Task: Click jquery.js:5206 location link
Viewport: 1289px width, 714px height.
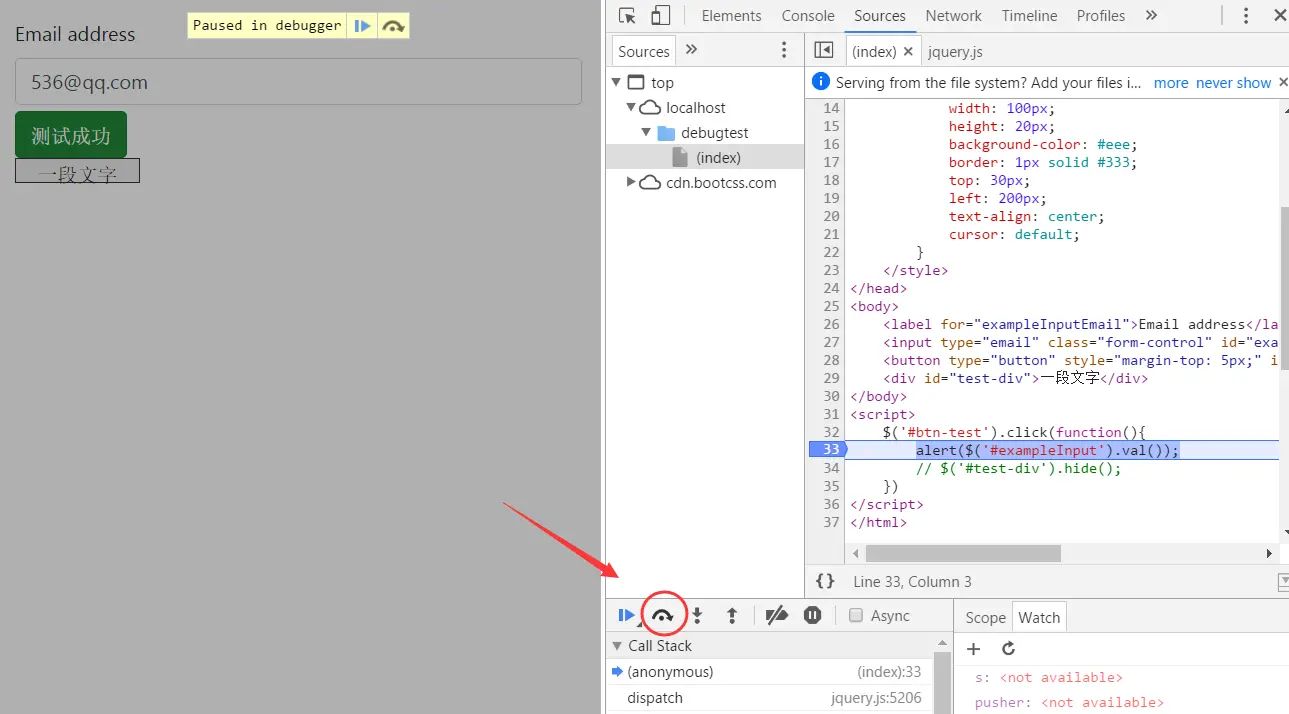Action: pyautogui.click(x=876, y=698)
